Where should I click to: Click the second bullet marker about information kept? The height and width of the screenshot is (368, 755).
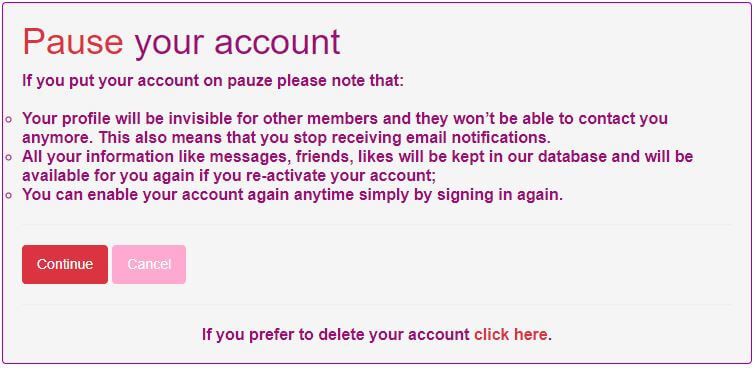click(9, 158)
